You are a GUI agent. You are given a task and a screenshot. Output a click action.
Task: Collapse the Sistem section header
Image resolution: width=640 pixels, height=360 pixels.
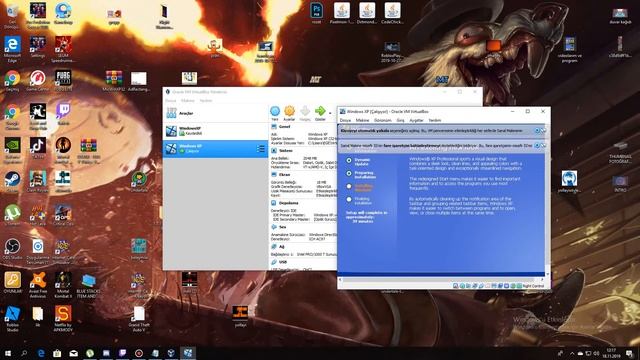(285, 151)
